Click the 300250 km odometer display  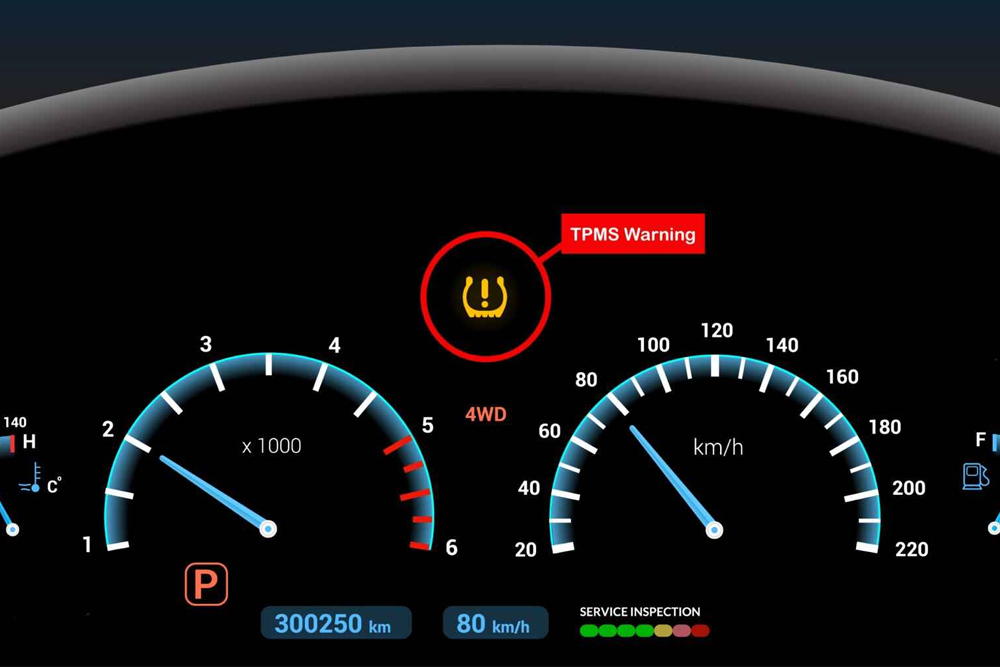coord(335,624)
